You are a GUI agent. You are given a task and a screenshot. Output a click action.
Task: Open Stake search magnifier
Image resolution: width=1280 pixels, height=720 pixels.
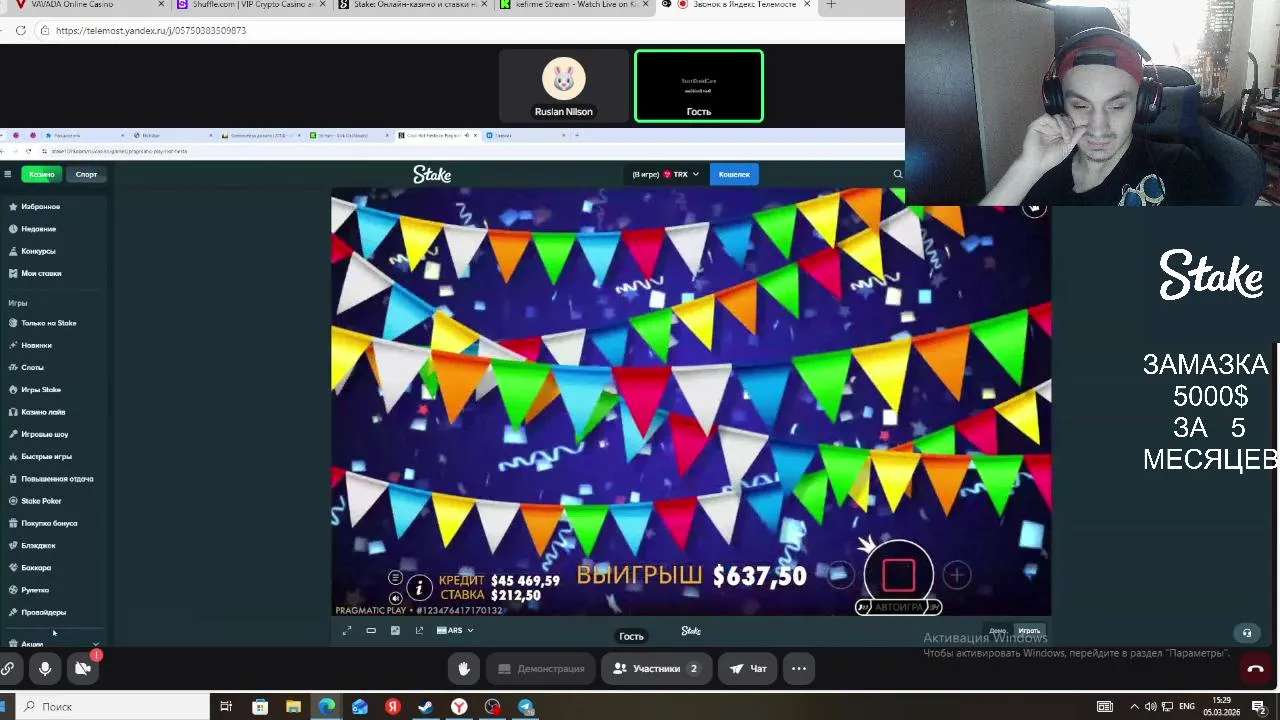897,175
